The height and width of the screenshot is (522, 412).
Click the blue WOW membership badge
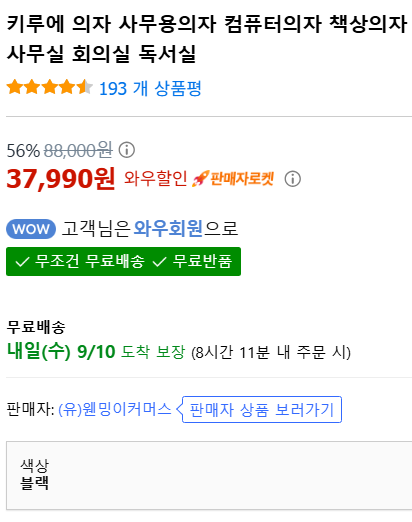click(x=31, y=229)
